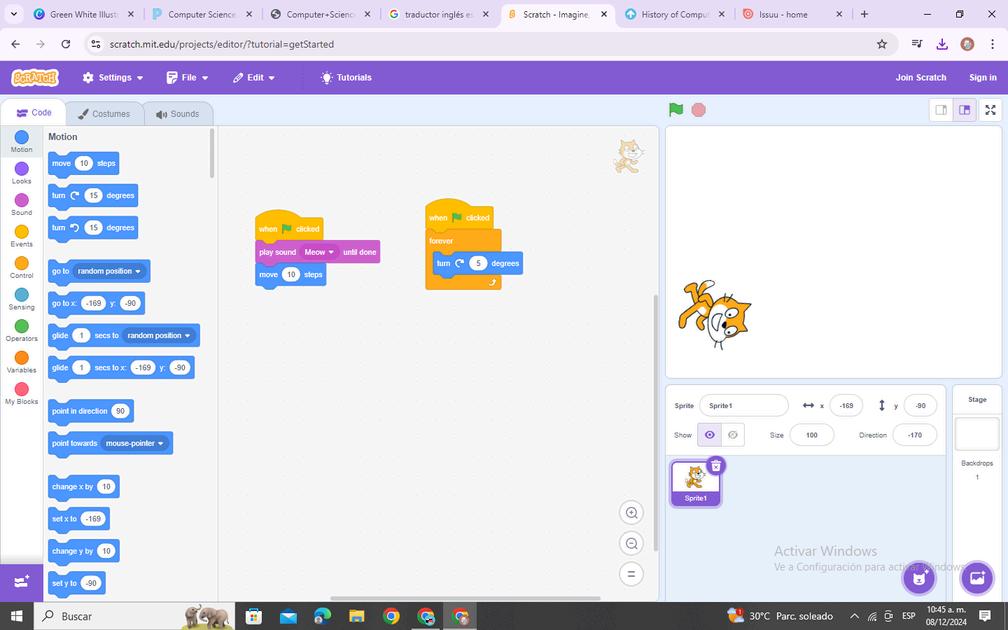1008x630 pixels.
Task: Select the Sprite1 thumbnail
Action: click(x=695, y=483)
